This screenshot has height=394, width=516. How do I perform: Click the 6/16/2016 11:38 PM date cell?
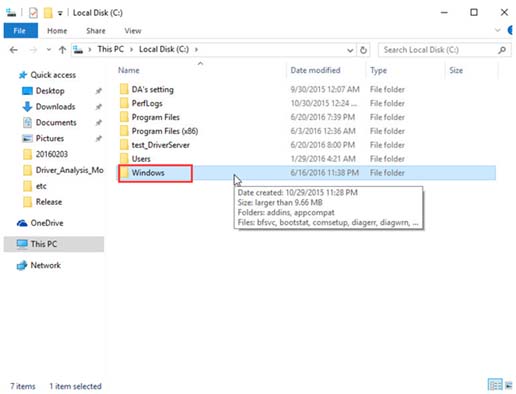click(324, 173)
